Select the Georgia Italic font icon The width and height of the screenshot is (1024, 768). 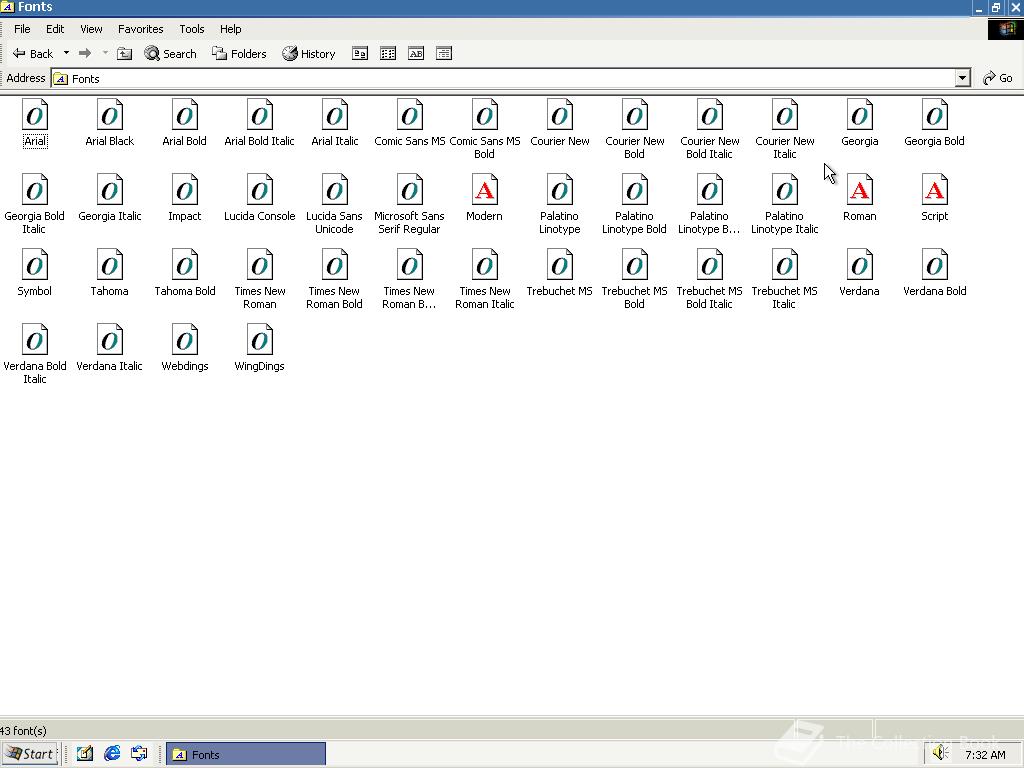(x=110, y=190)
